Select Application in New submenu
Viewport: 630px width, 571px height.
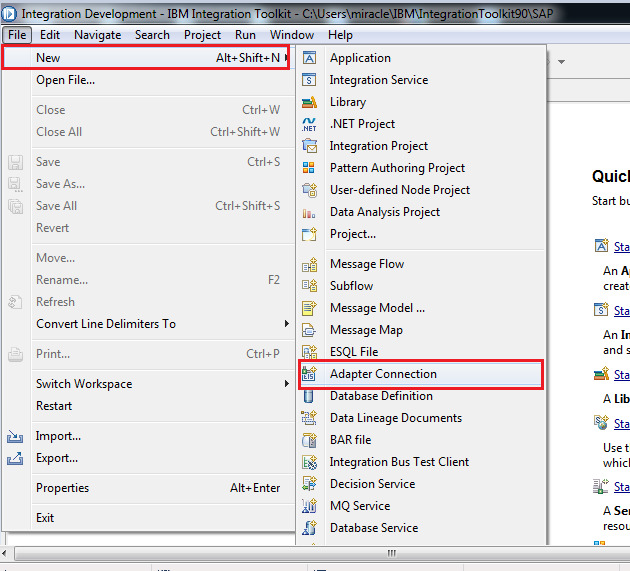point(421,58)
